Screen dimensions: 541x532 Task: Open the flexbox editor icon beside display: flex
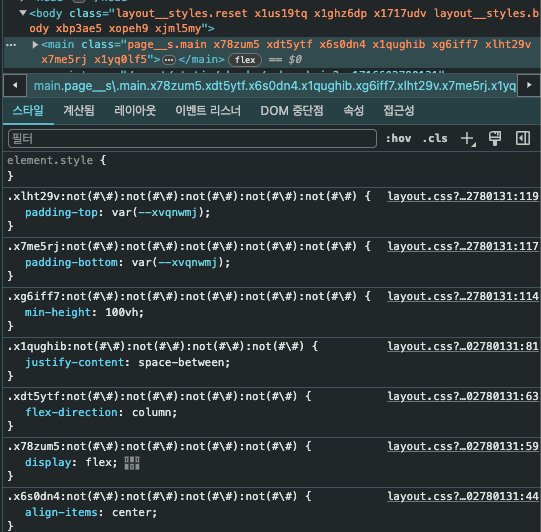(x=132, y=463)
